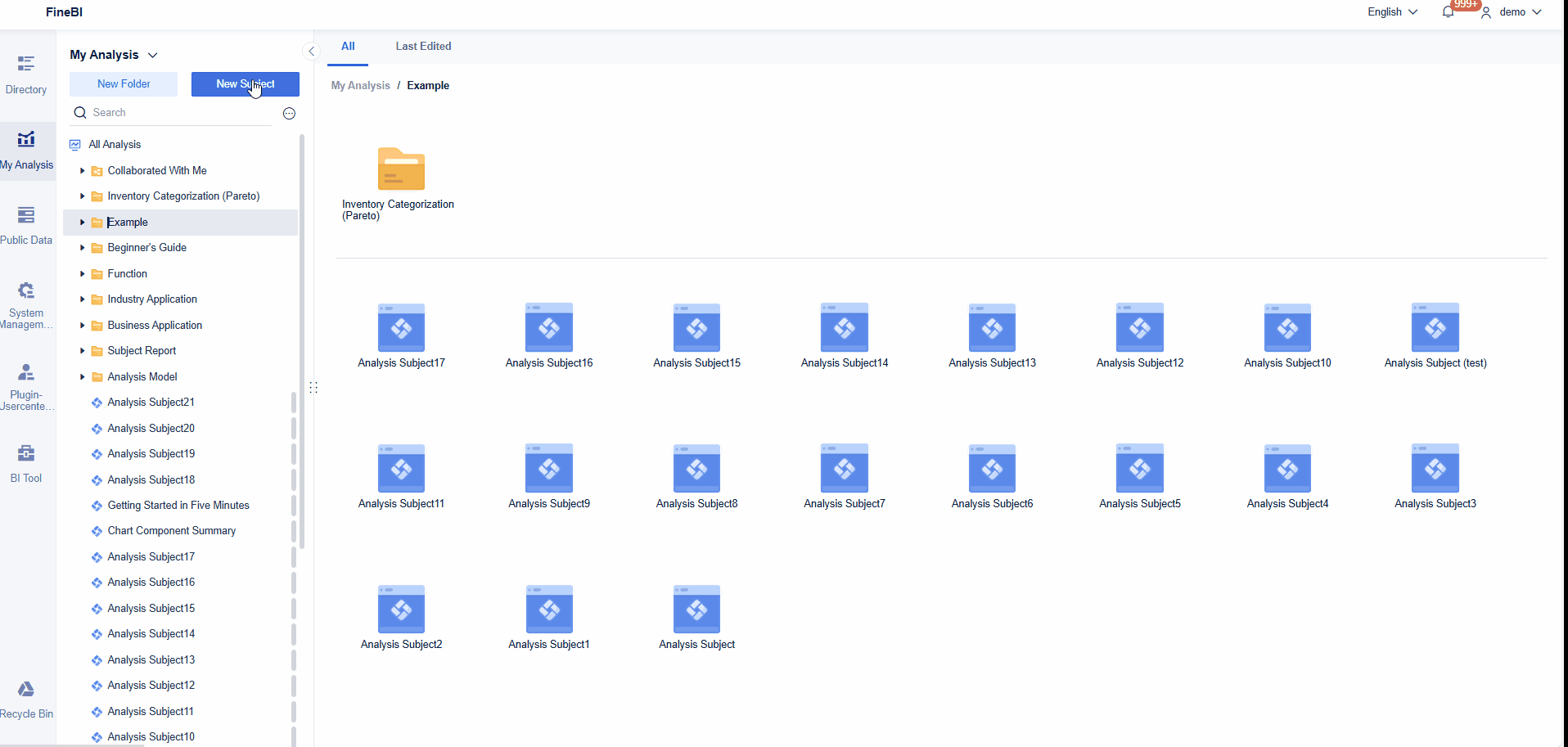1568x747 pixels.
Task: Click the Example breadcrumb text
Action: [428, 86]
